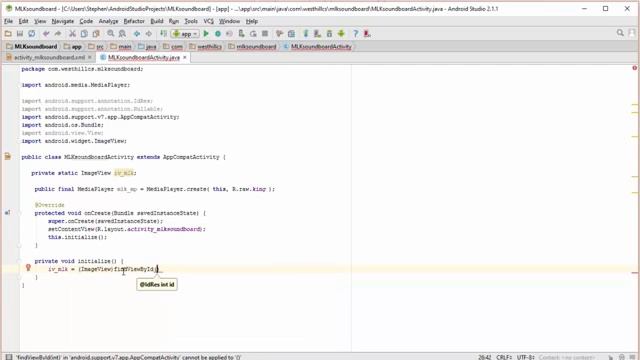The width and height of the screenshot is (640, 360).
Task: Click the Copy toolbar icon
Action: click(84, 34)
